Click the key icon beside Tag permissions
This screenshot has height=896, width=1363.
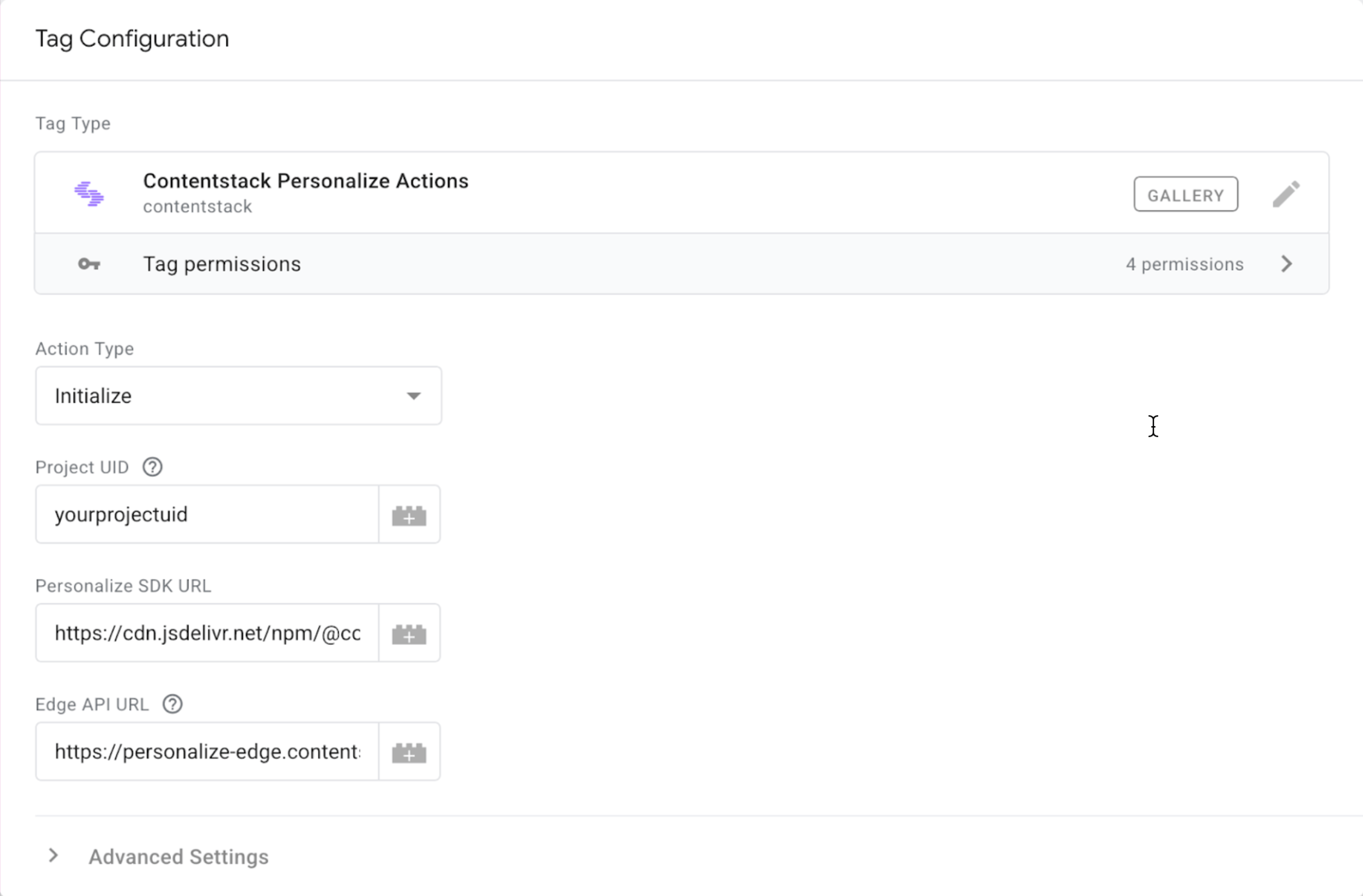click(89, 264)
